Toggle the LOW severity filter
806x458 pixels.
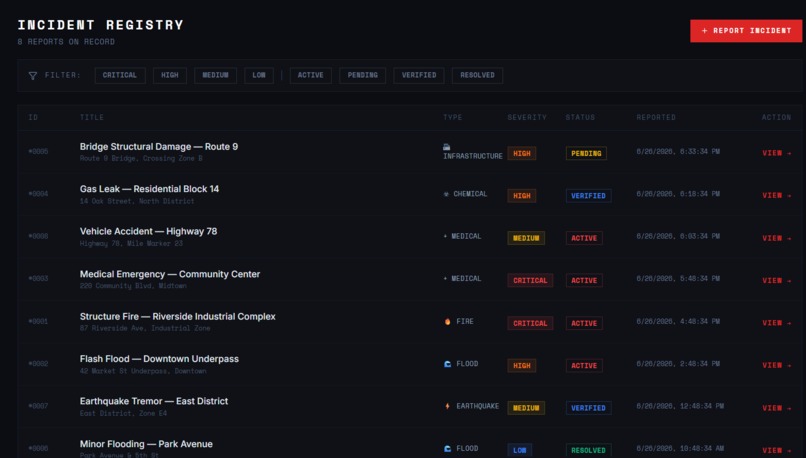click(259, 75)
